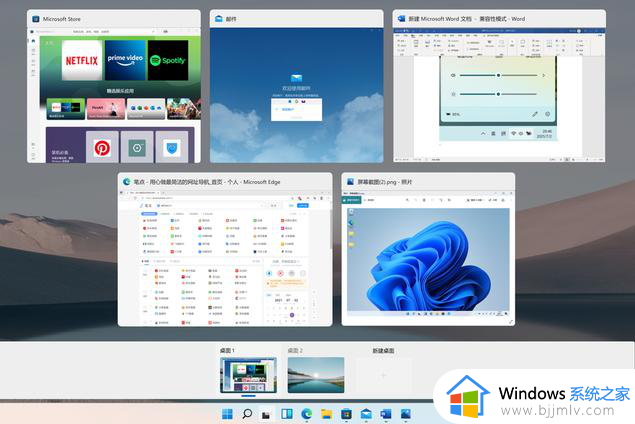Open the Widgets panel from the taskbar
This screenshot has height=424, width=635.
pos(286,414)
